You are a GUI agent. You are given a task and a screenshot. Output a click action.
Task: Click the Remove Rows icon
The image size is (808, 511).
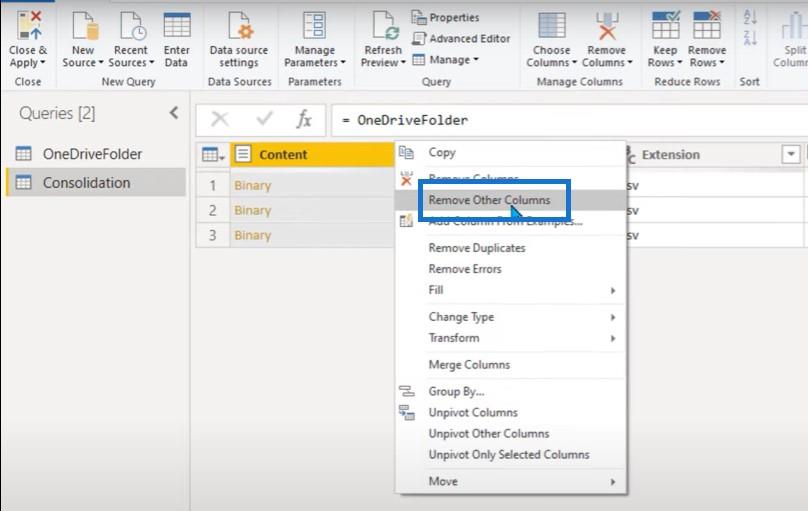tap(707, 26)
